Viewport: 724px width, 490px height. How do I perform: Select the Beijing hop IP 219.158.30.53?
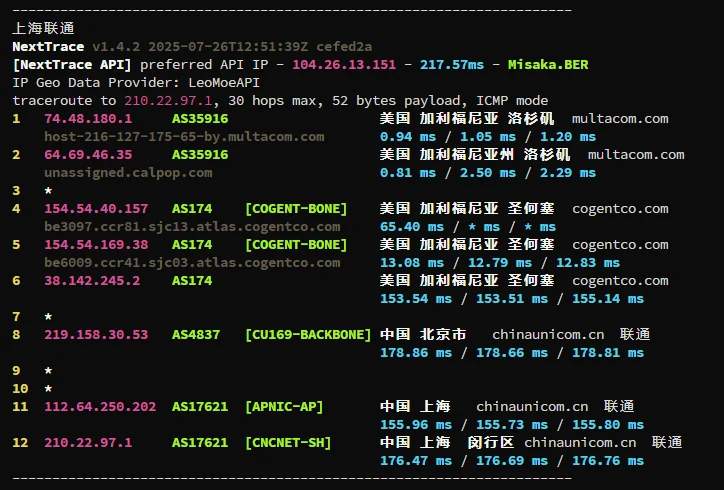coord(96,335)
